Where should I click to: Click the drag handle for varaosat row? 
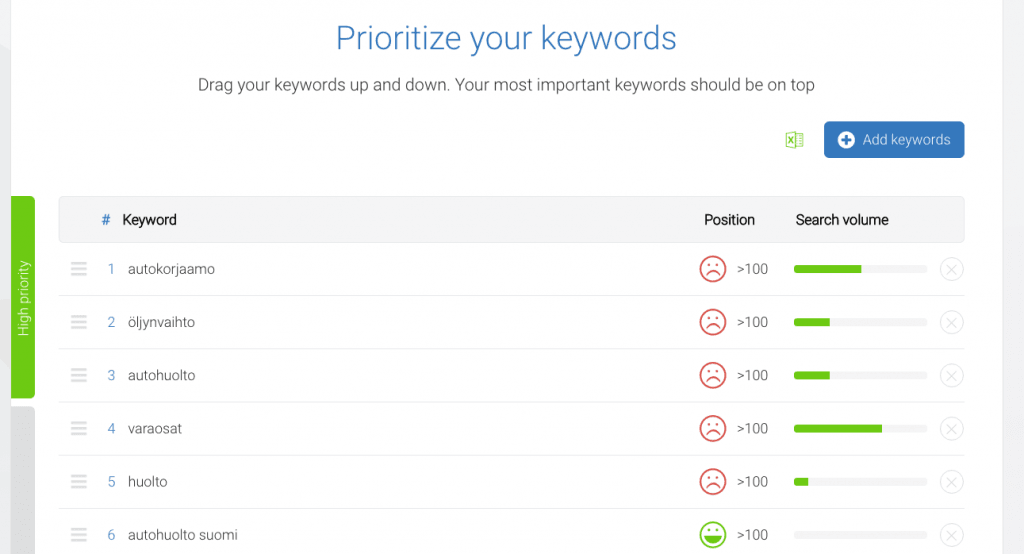pos(79,428)
